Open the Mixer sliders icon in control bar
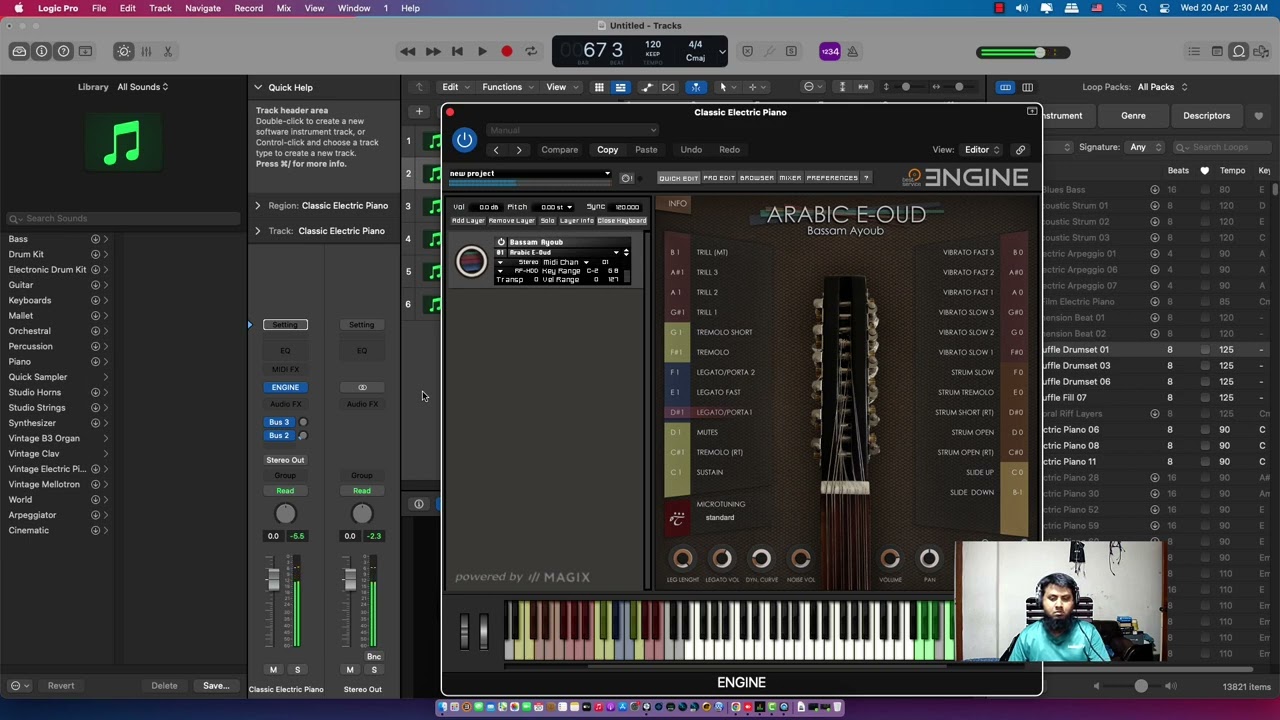The image size is (1280, 720). [146, 51]
